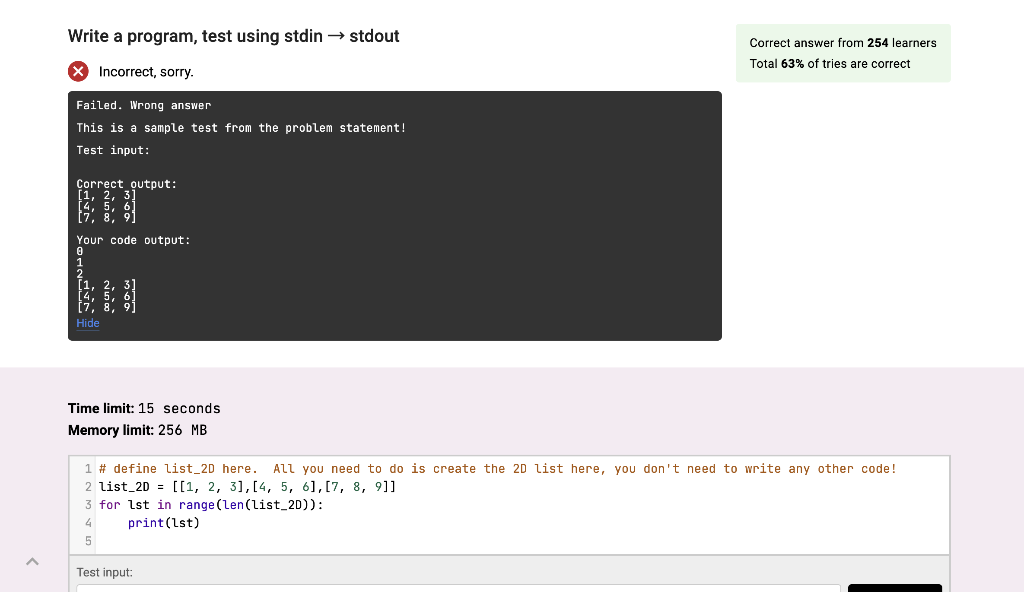Click the 'Memory limit: 256 MB' text
The image size is (1024, 592).
pos(138,430)
